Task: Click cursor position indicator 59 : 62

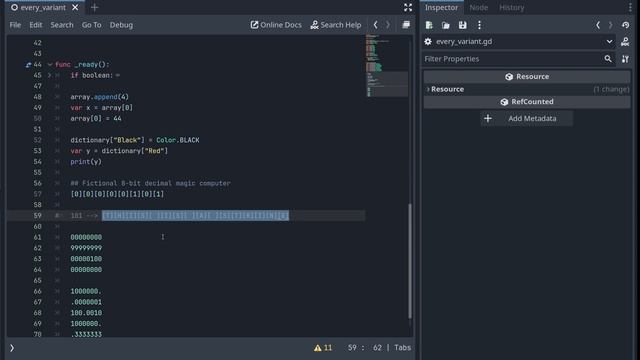Action: pyautogui.click(x=365, y=348)
